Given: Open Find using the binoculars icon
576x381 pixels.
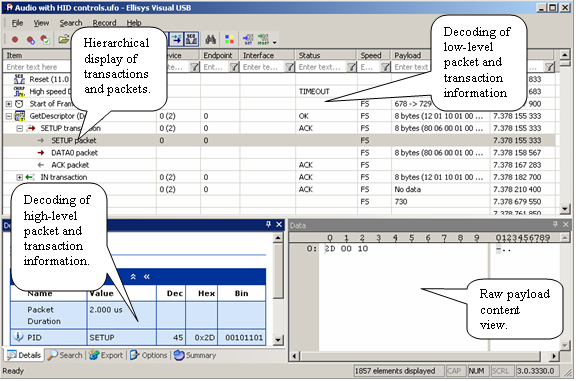Looking at the screenshot, I should 210,39.
